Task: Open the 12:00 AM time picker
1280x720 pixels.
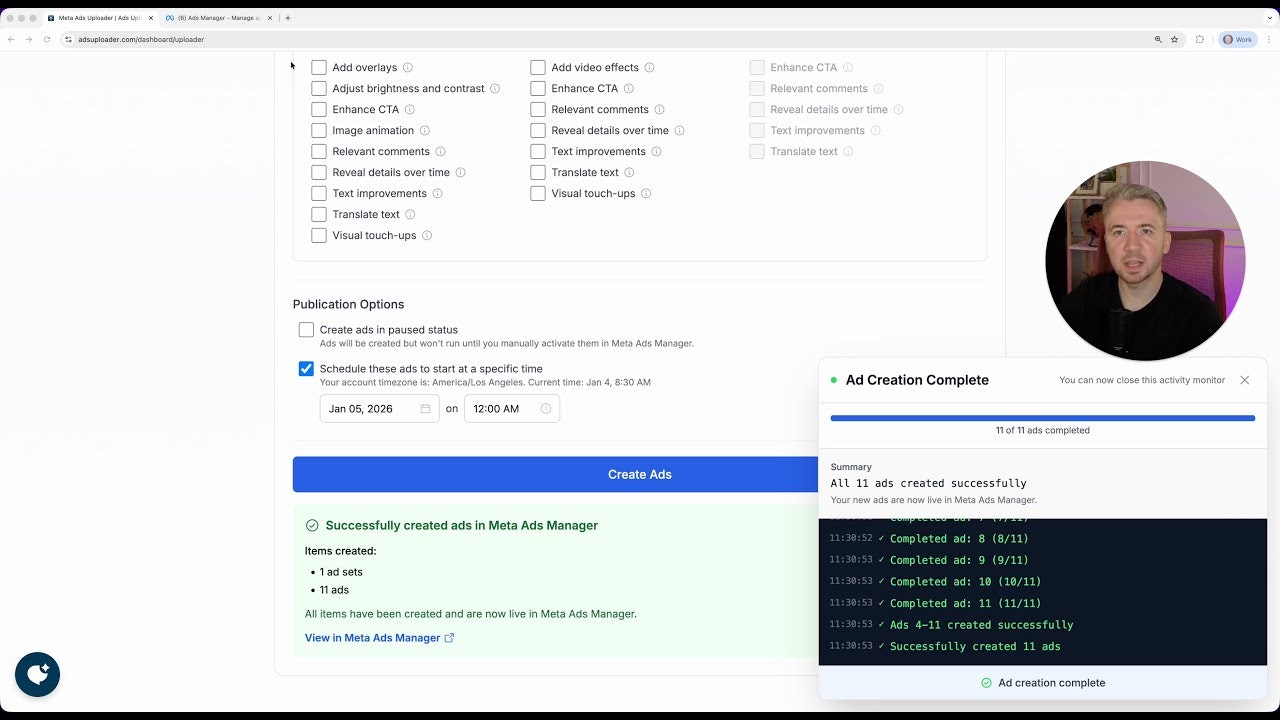Action: [x=512, y=409]
